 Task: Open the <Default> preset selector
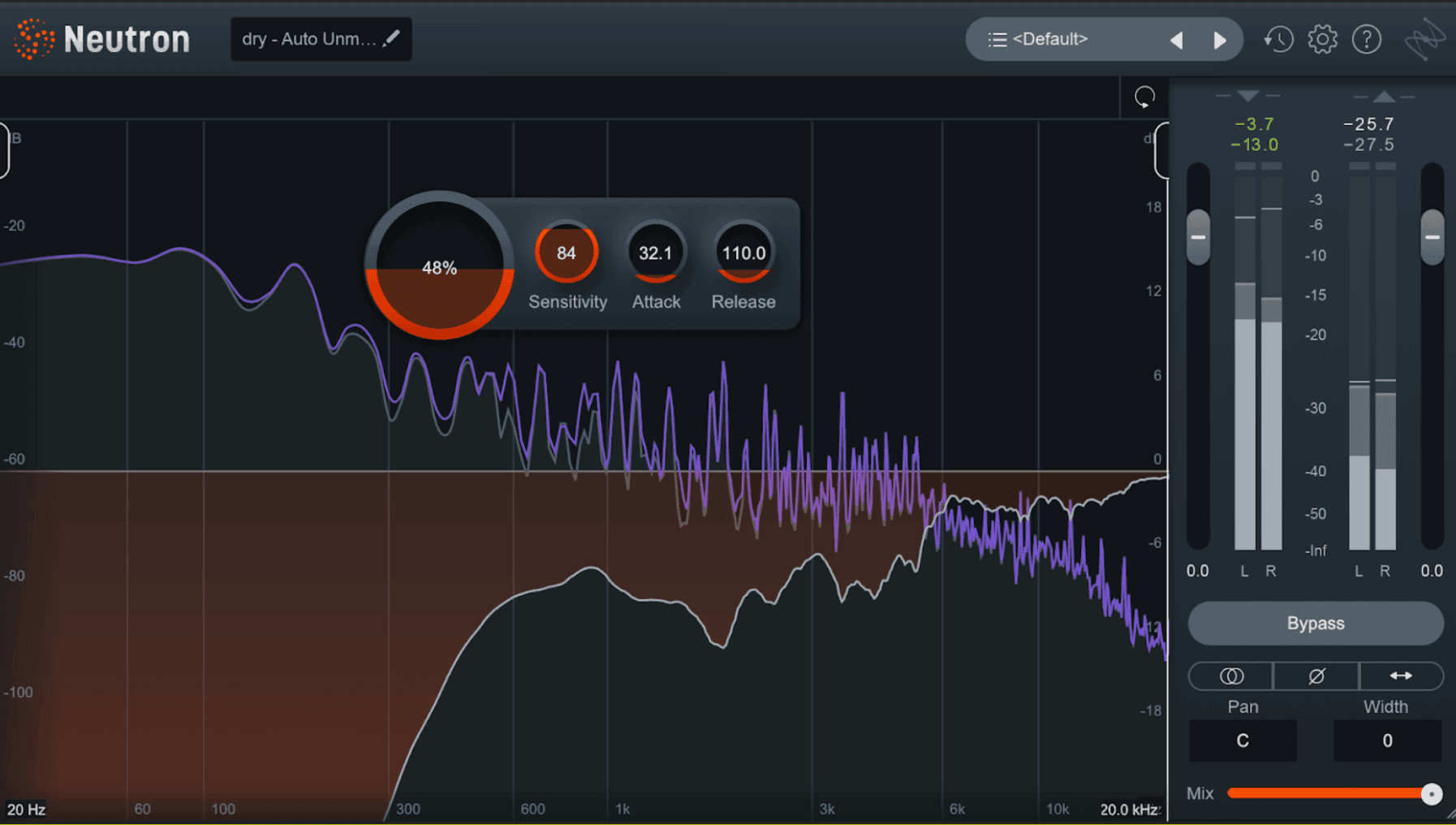tap(1104, 39)
